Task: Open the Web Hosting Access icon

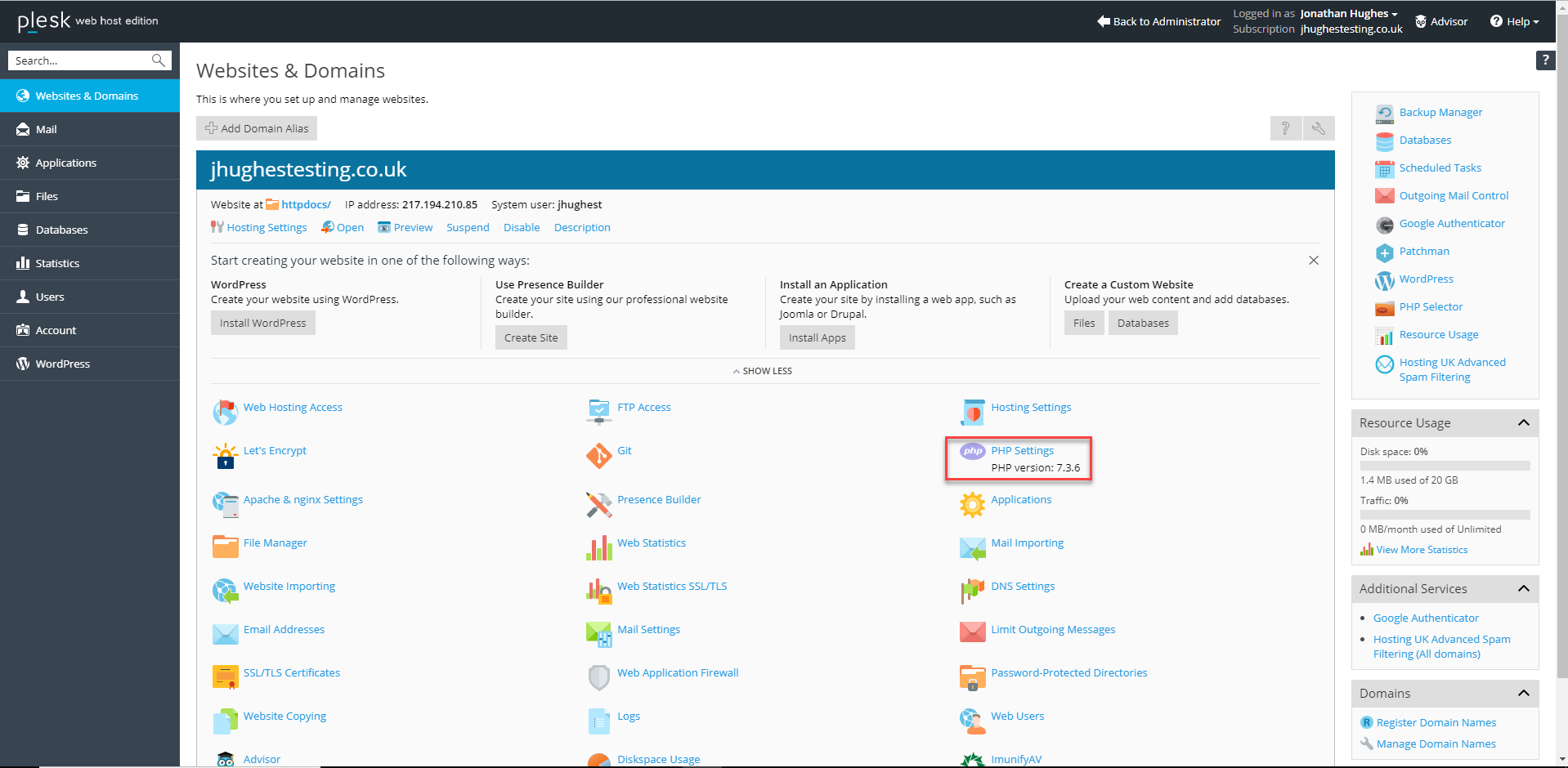Action: pos(225,412)
